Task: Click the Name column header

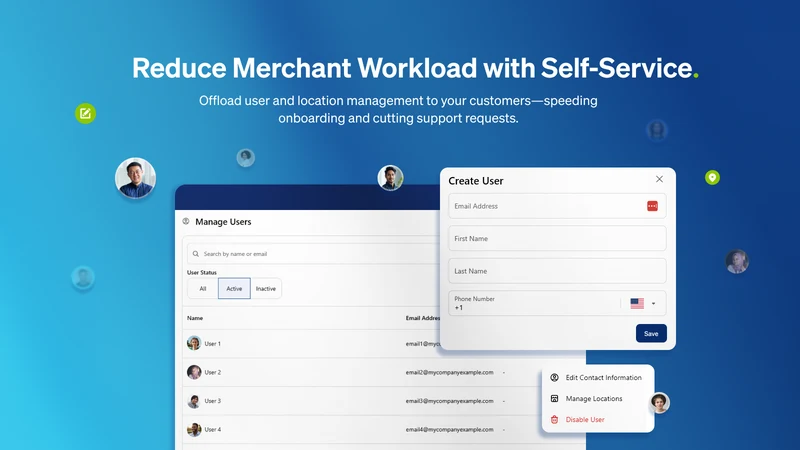Action: (x=195, y=318)
